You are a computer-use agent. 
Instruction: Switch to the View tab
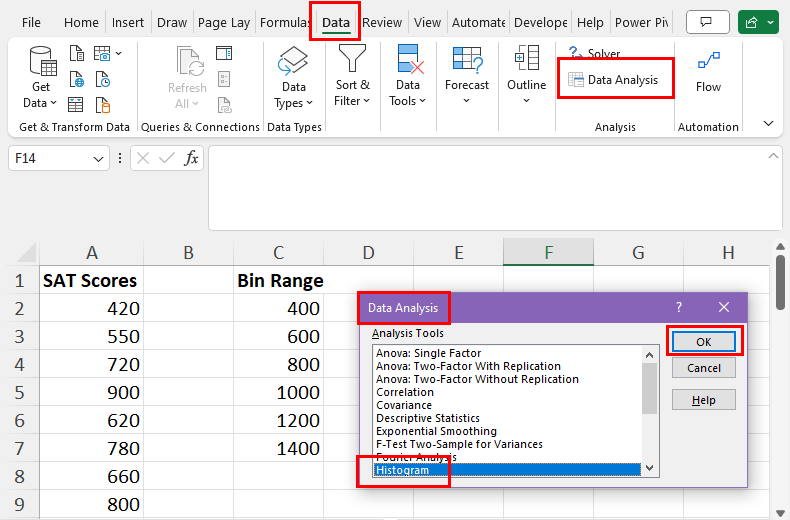coord(427,23)
